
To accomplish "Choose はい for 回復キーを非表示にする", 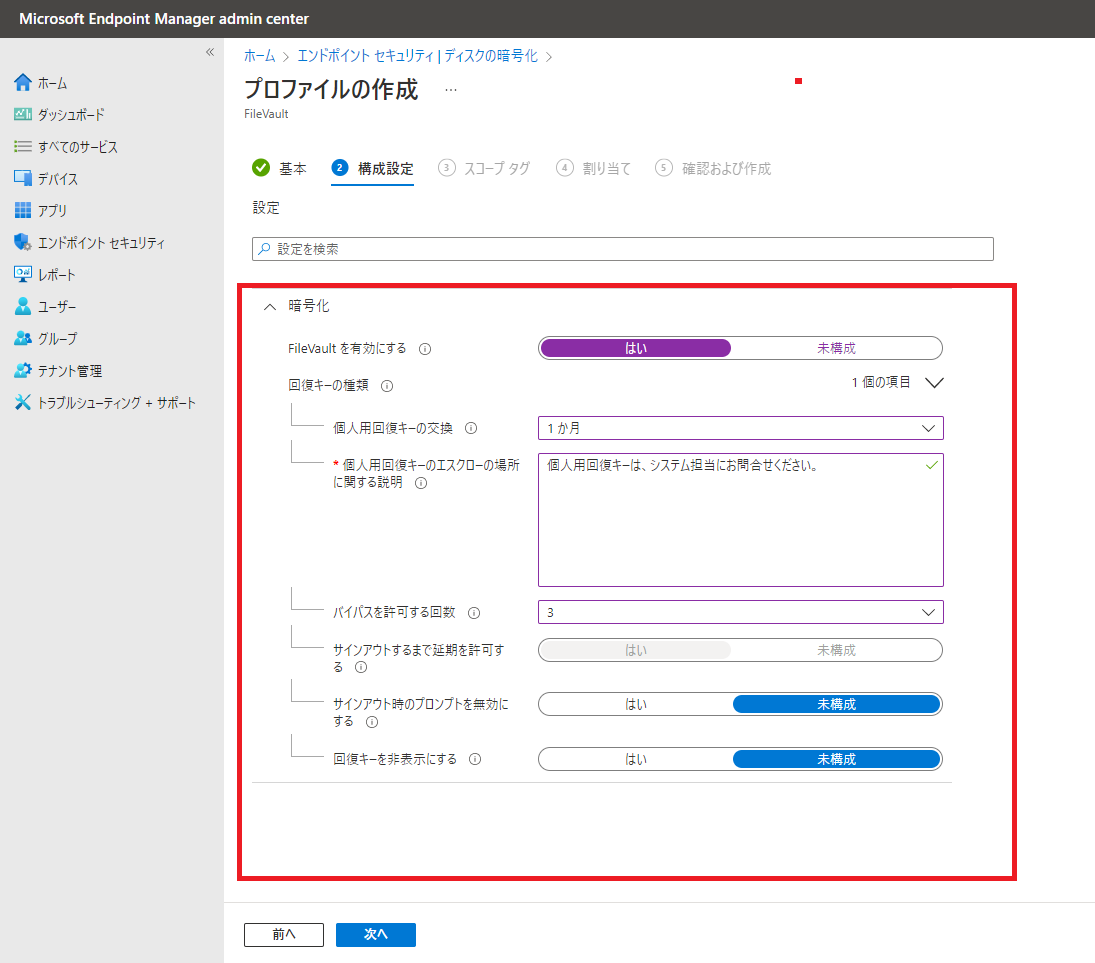I will 635,759.
